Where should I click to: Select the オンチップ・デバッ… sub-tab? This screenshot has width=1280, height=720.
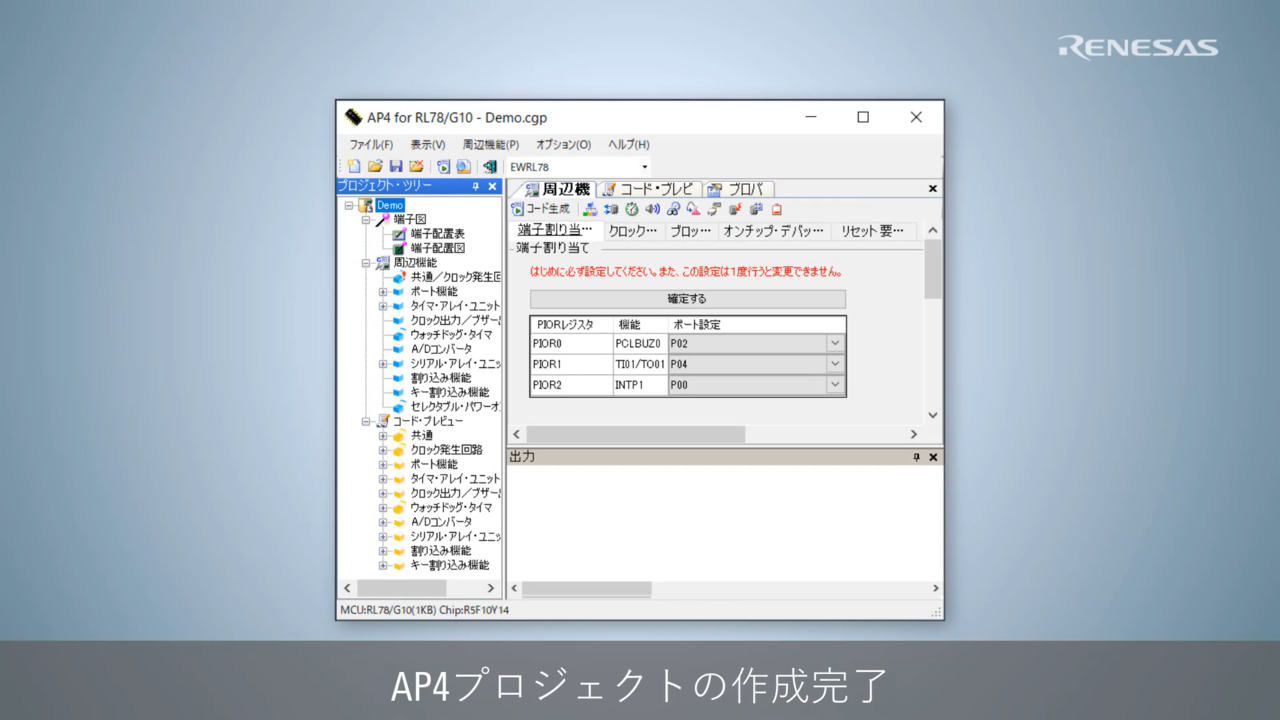click(x=774, y=231)
